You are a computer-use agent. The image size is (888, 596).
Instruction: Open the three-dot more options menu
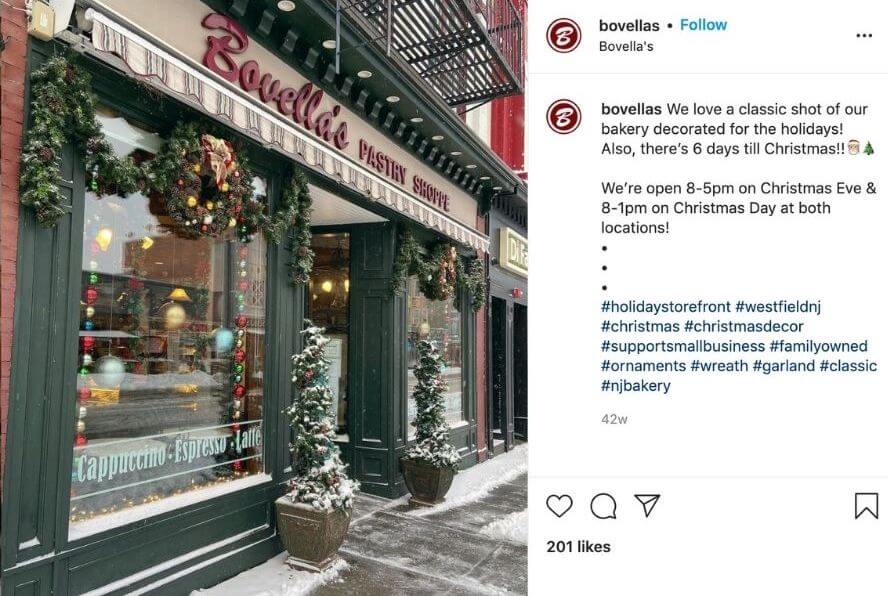pyautogui.click(x=864, y=36)
